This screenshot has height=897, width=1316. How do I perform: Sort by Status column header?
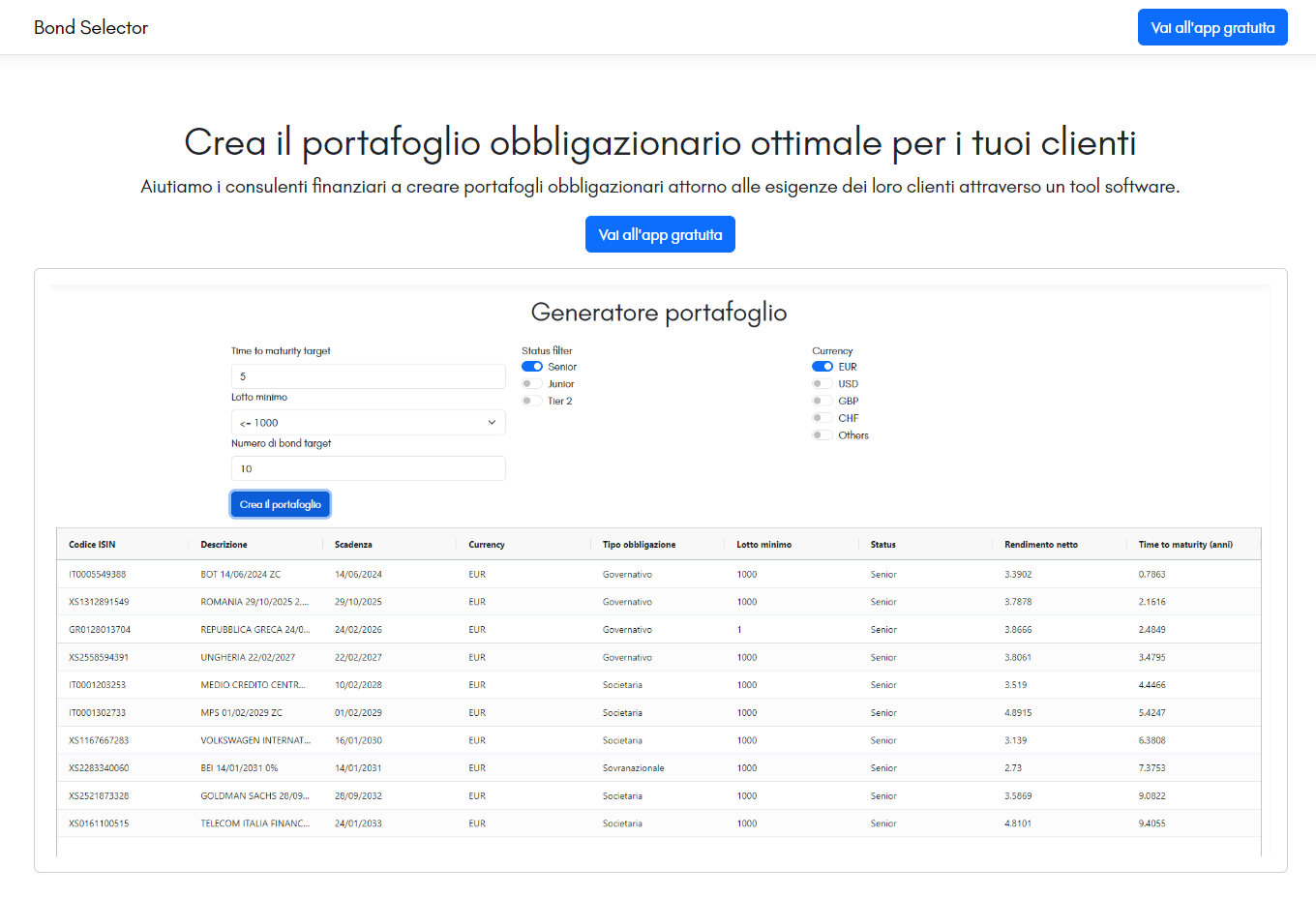pyautogui.click(x=882, y=545)
